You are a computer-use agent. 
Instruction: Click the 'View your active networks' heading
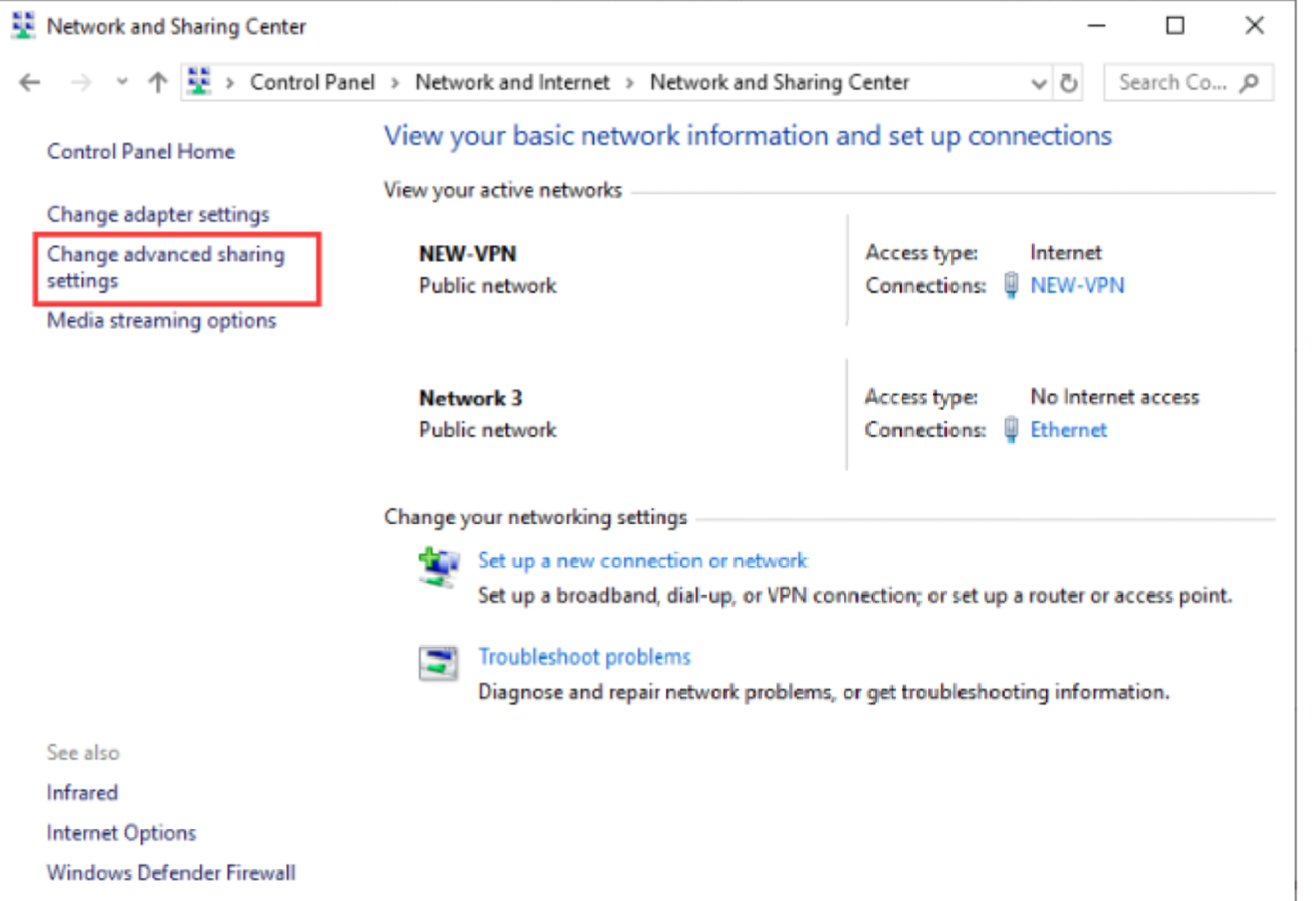click(503, 190)
